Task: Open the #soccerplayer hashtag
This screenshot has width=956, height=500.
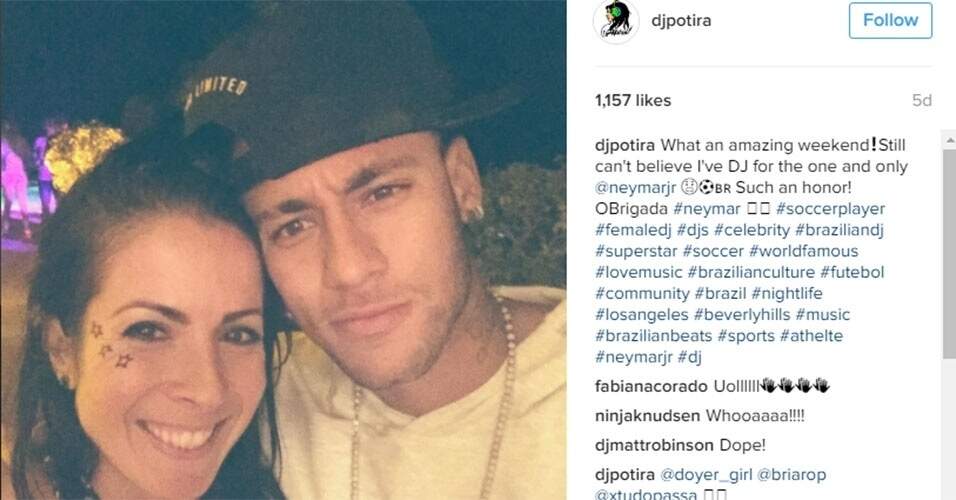Action: 830,209
